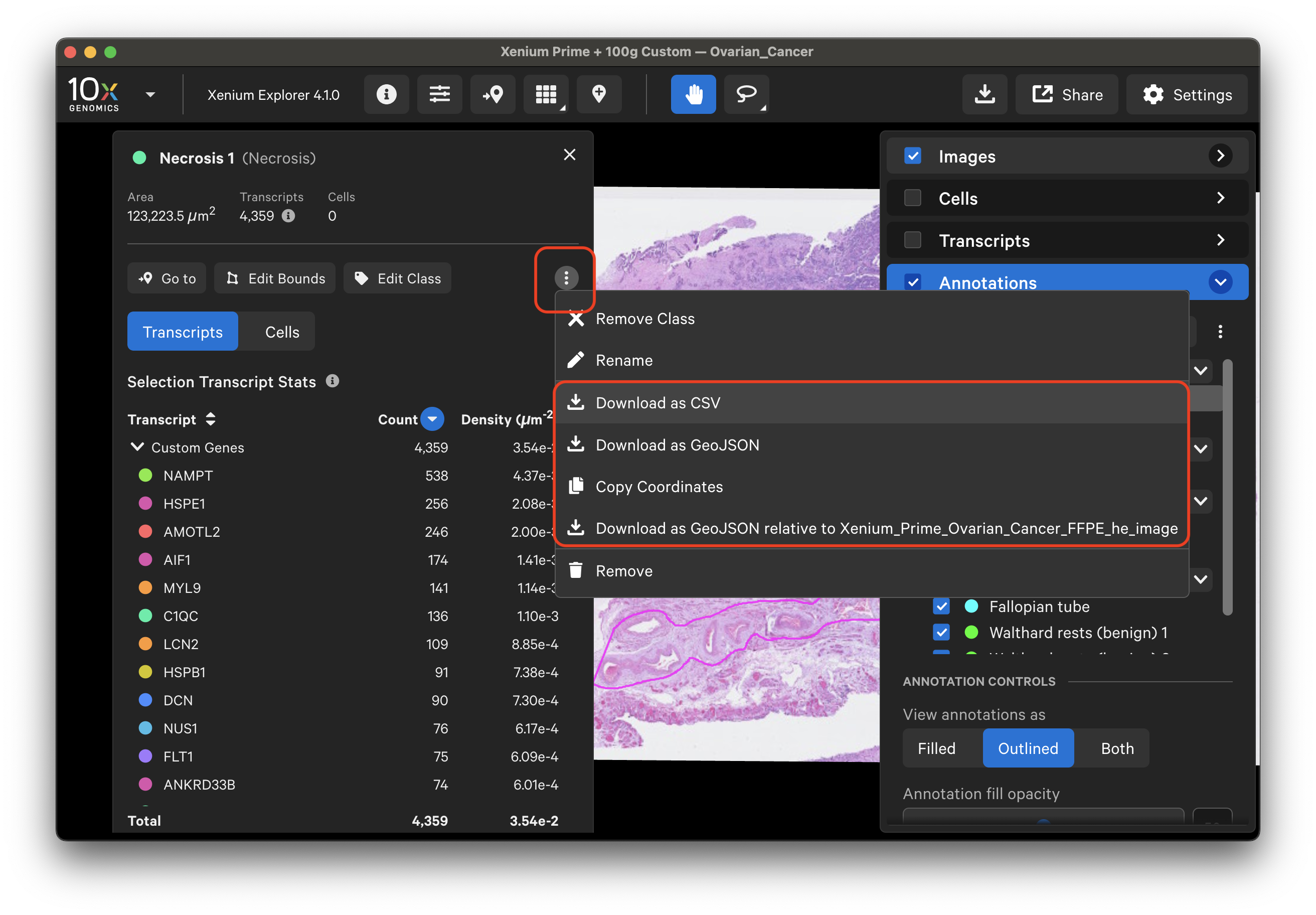Click the Edit Bounds button
Screen dimensions: 1316x915
click(x=275, y=278)
